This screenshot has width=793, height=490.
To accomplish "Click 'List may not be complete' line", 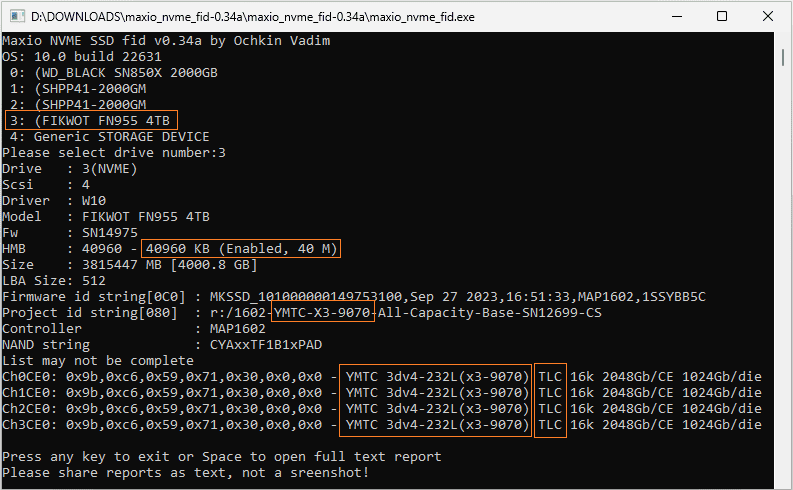I will [98, 361].
